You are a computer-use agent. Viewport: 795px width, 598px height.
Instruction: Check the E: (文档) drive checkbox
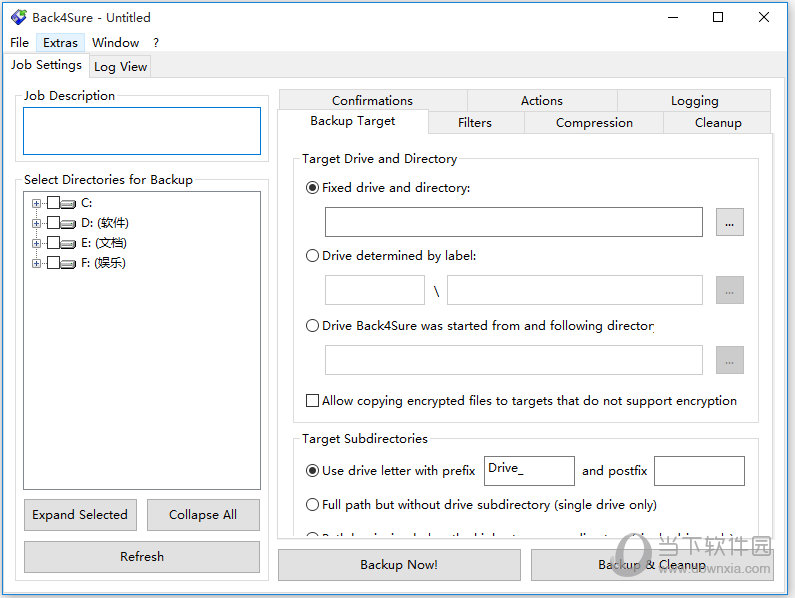(53, 242)
